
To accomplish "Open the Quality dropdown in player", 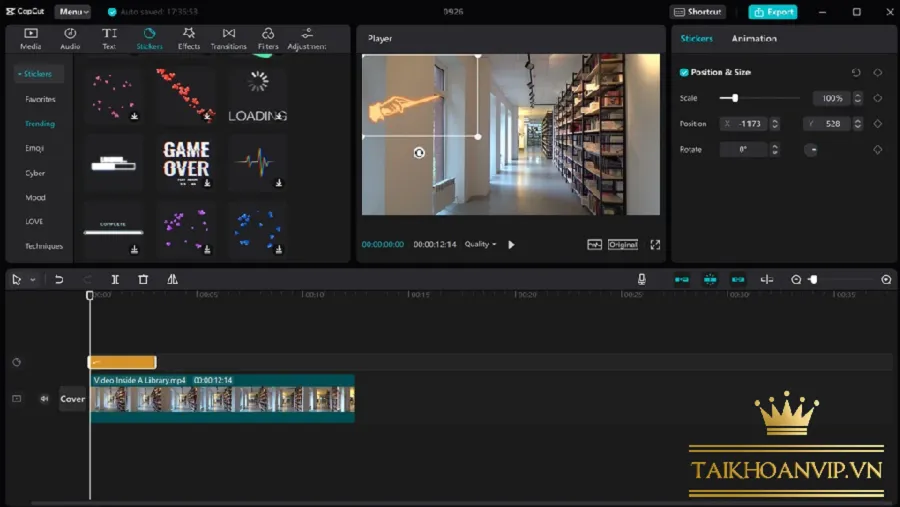I will (x=480, y=244).
